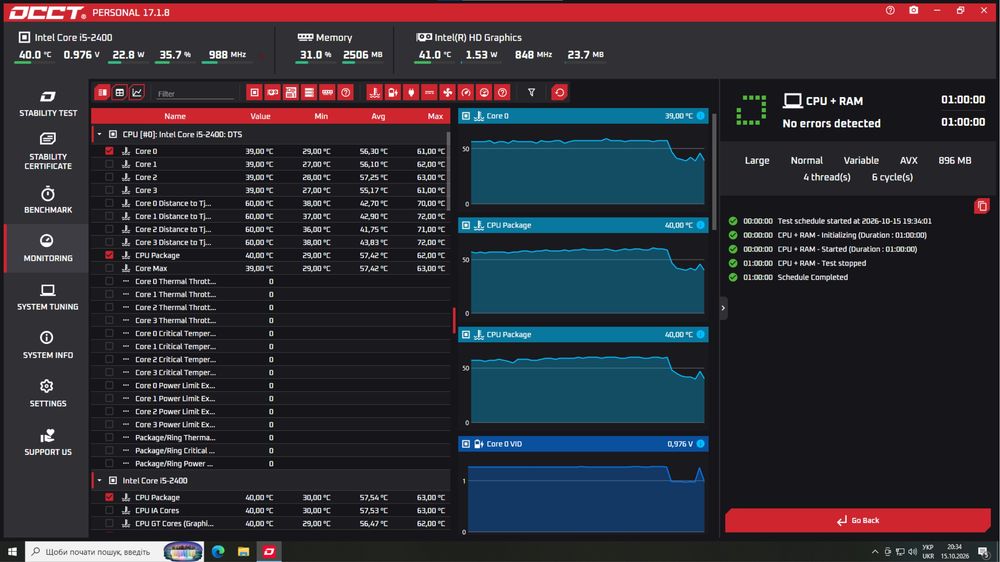Click info icon on Core 0 VID graph
1000x562 pixels.
click(x=700, y=444)
